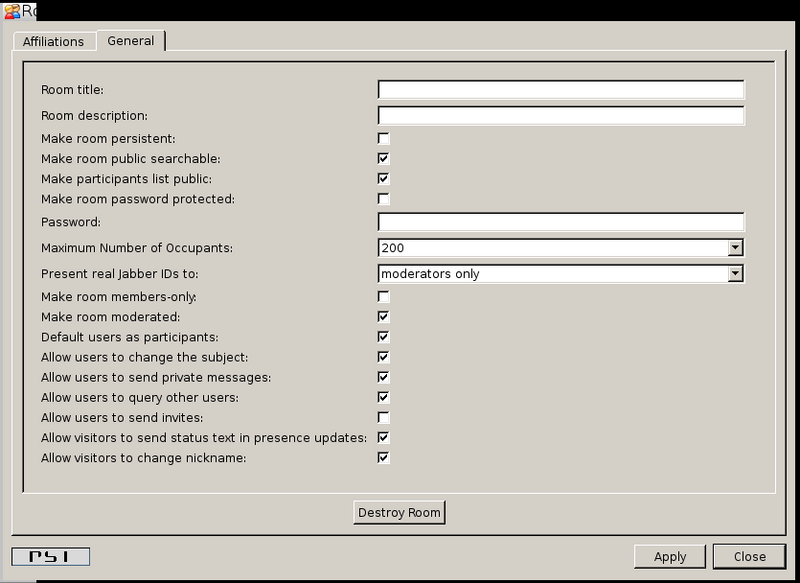800x583 pixels.
Task: Apply the room configuration changes
Action: tap(669, 557)
